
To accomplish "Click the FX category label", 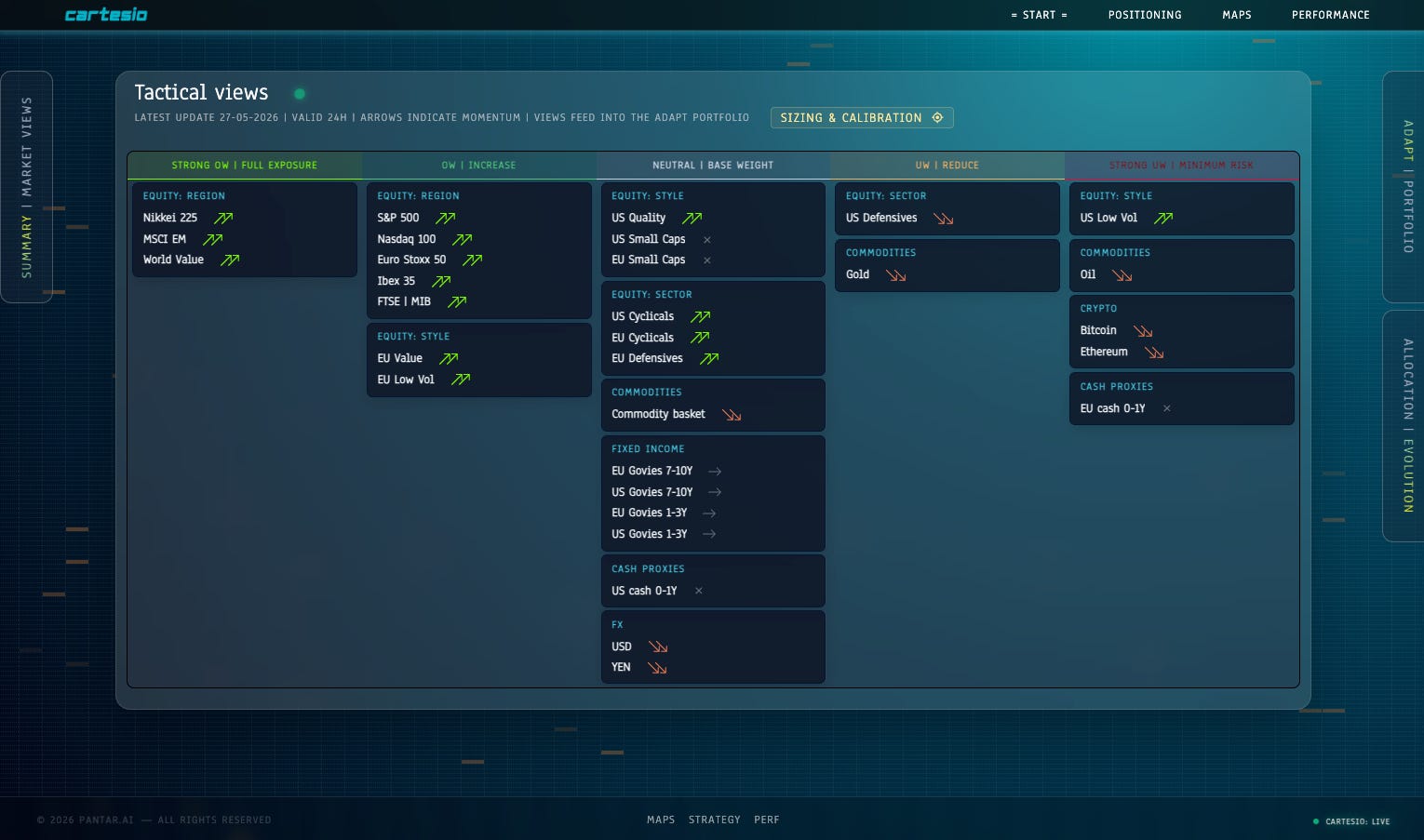I will (x=617, y=625).
